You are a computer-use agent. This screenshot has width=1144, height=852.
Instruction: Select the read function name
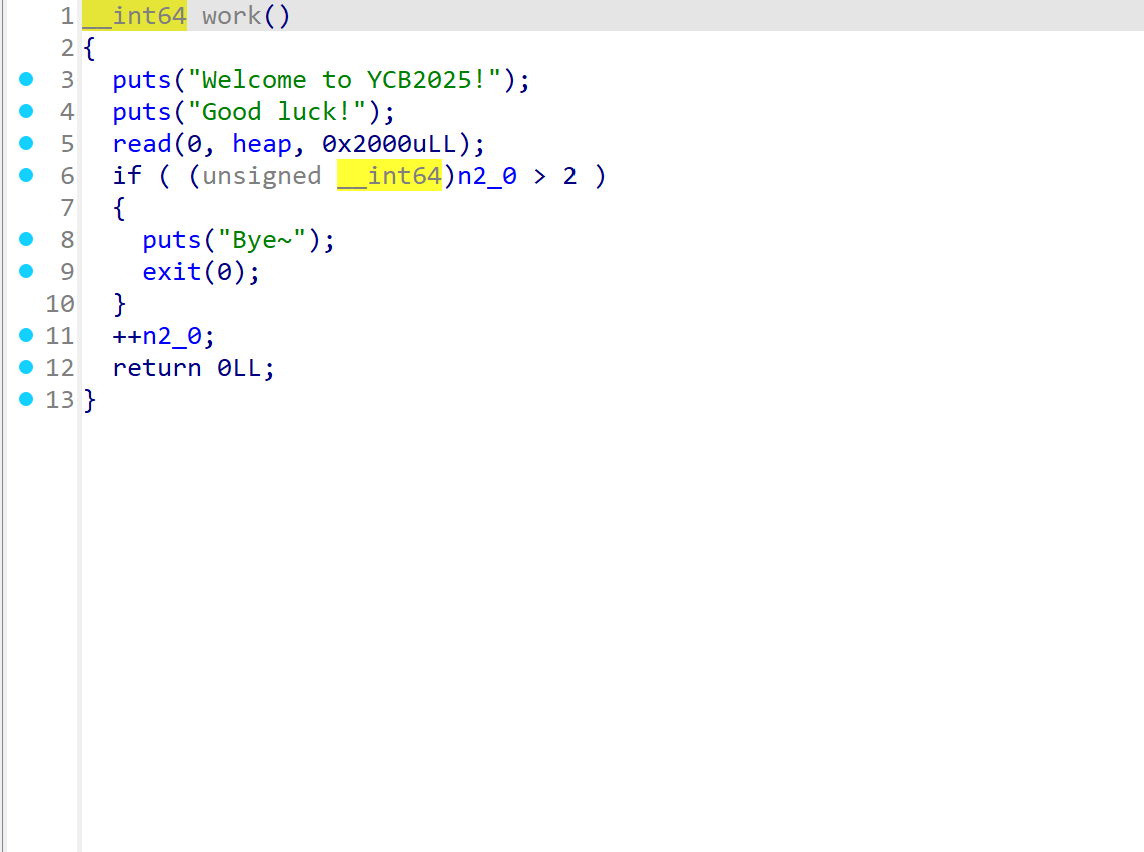[142, 144]
